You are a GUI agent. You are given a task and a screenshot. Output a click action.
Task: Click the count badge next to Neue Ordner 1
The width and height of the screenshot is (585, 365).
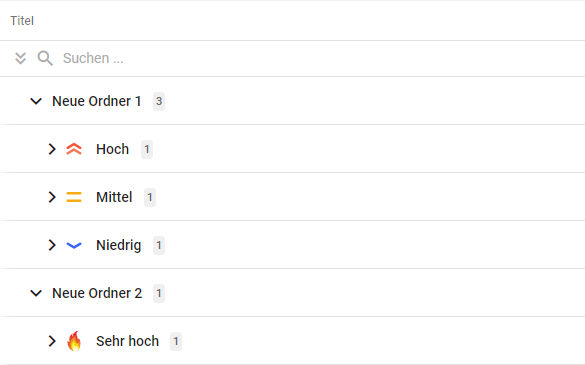[x=159, y=101]
